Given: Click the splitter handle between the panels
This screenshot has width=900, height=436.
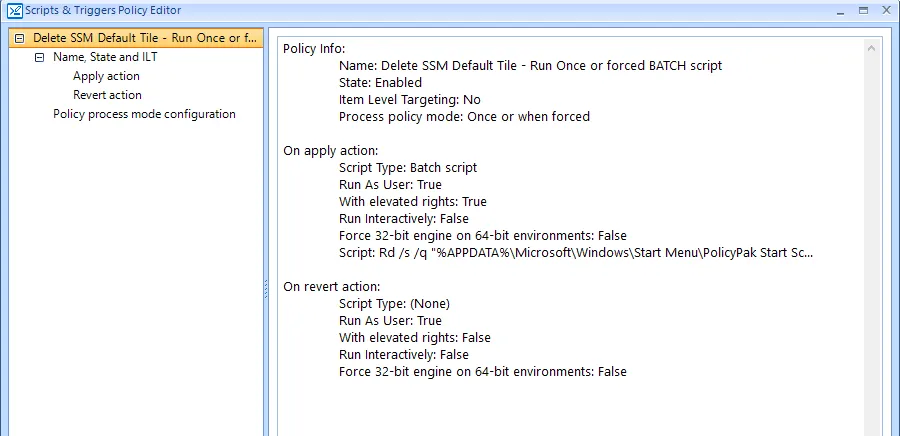Looking at the screenshot, I should (x=266, y=288).
